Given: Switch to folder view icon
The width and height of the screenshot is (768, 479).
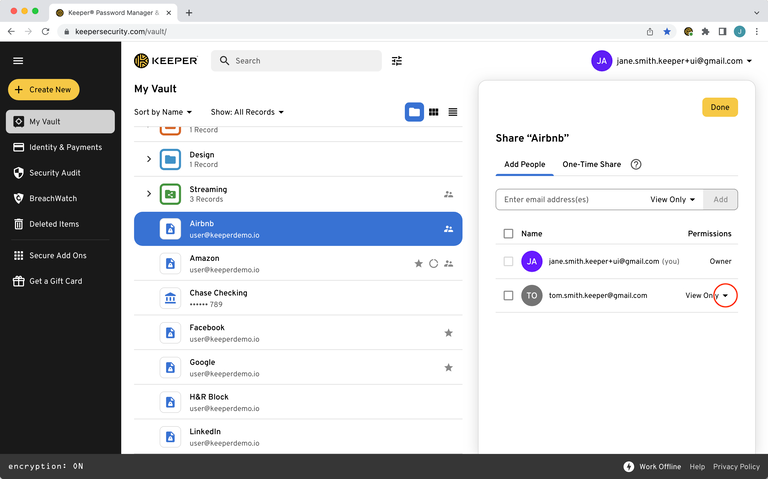Looking at the screenshot, I should click(x=414, y=112).
